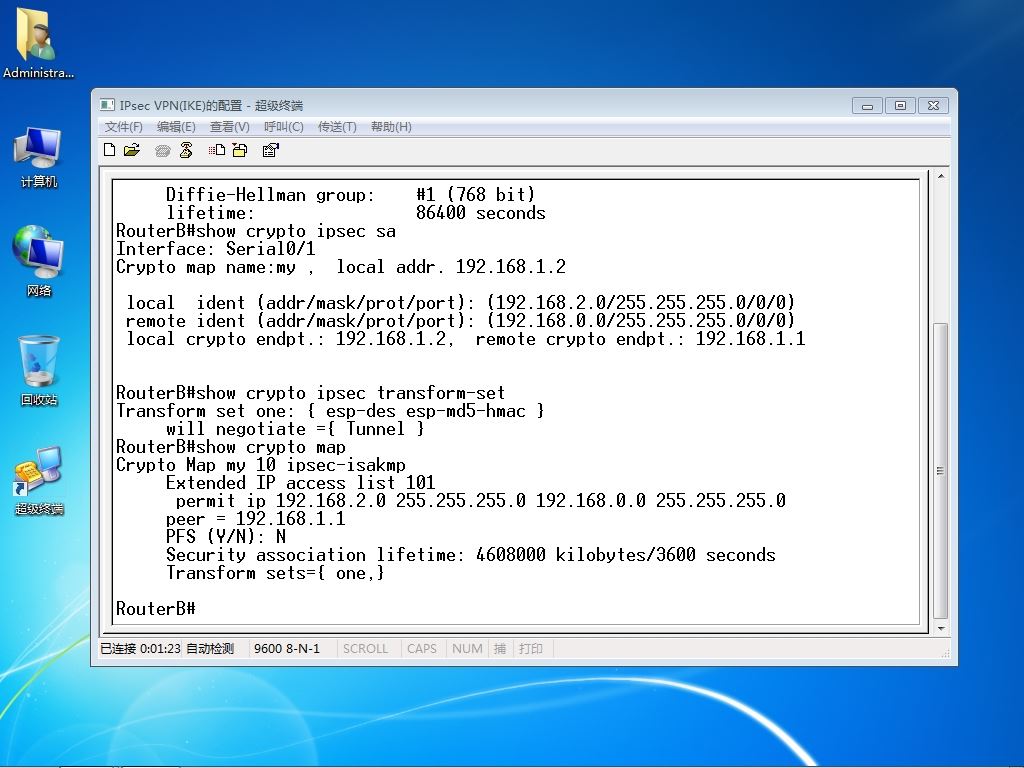Screen dimensions: 1024x768
Task: Click the 'Diffie-Hellman group' line
Action: click(351, 195)
